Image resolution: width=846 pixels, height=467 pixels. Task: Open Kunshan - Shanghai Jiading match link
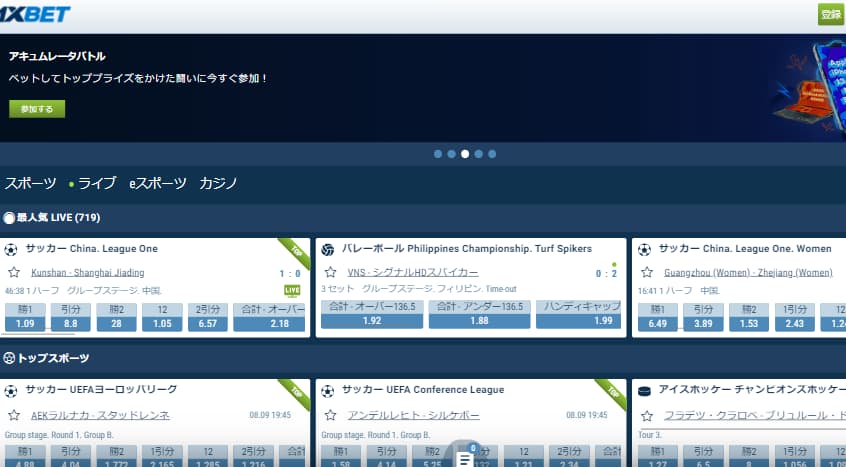87,273
